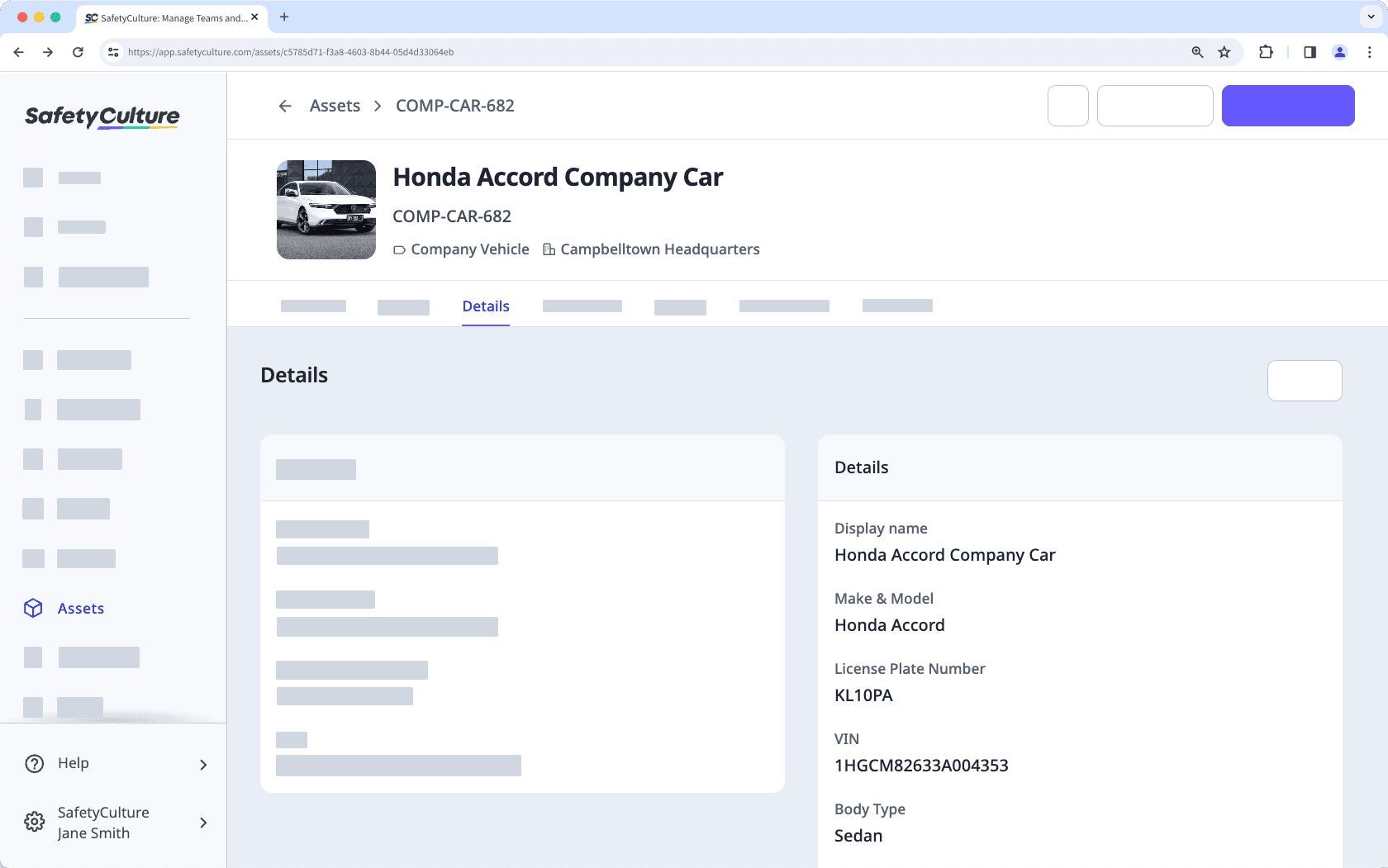The image size is (1388, 868).
Task: Switch to the Details tab
Action: click(486, 306)
